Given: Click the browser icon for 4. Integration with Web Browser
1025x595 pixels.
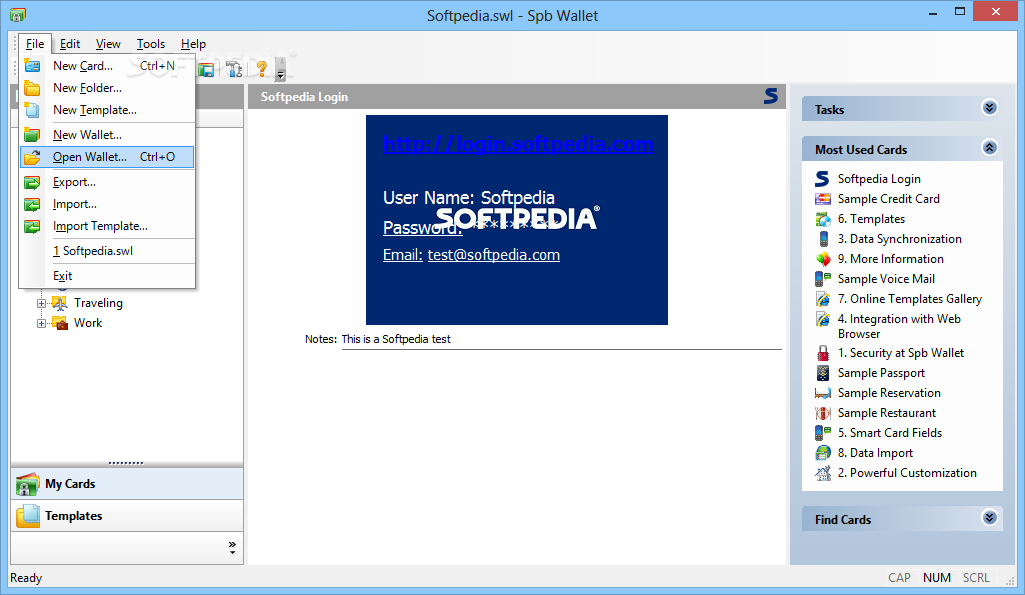Looking at the screenshot, I should [x=822, y=319].
